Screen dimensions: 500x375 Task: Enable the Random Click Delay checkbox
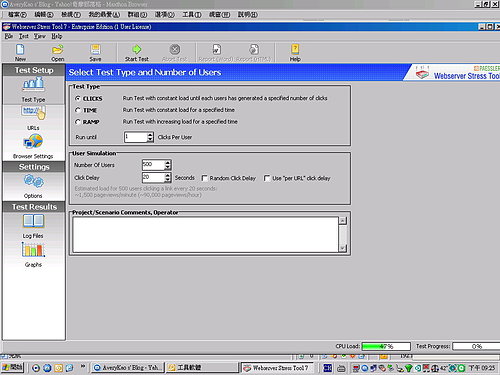205,178
